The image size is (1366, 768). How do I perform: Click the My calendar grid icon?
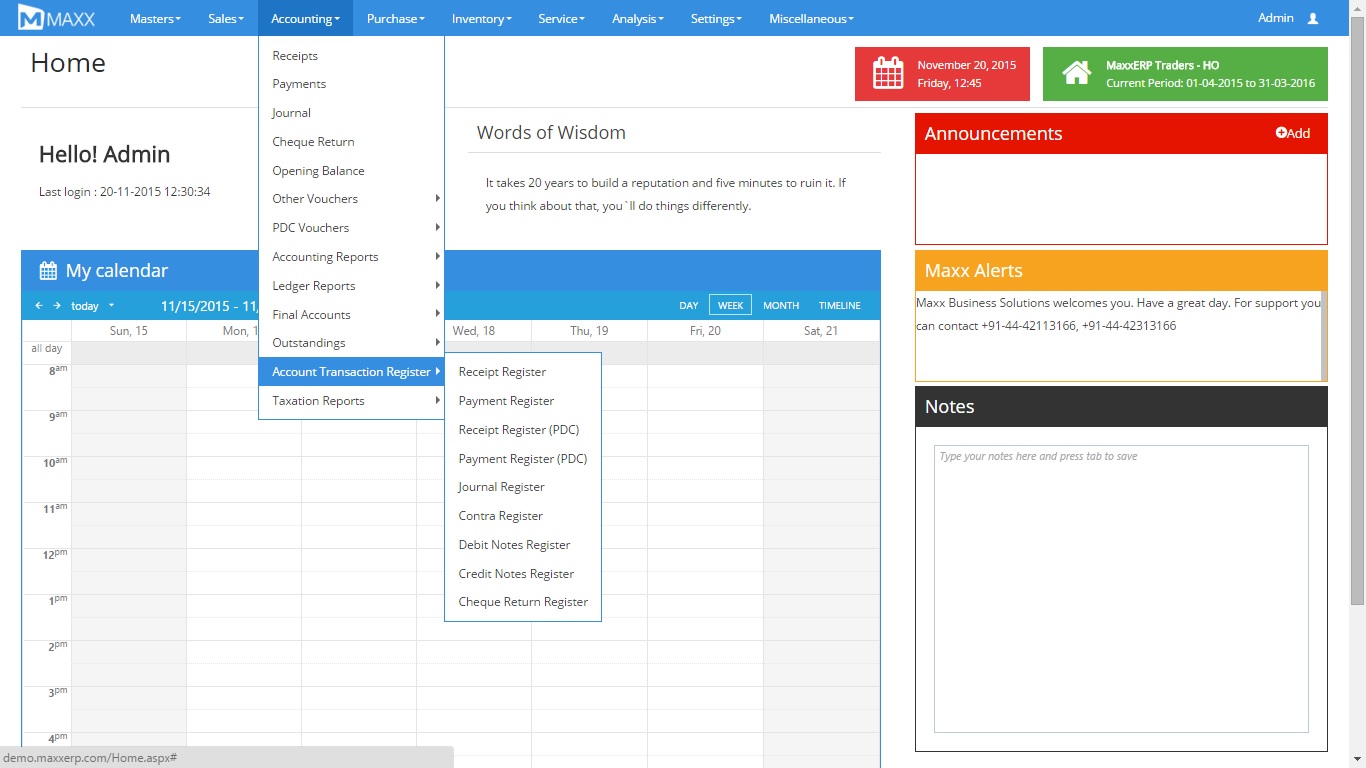(x=48, y=271)
